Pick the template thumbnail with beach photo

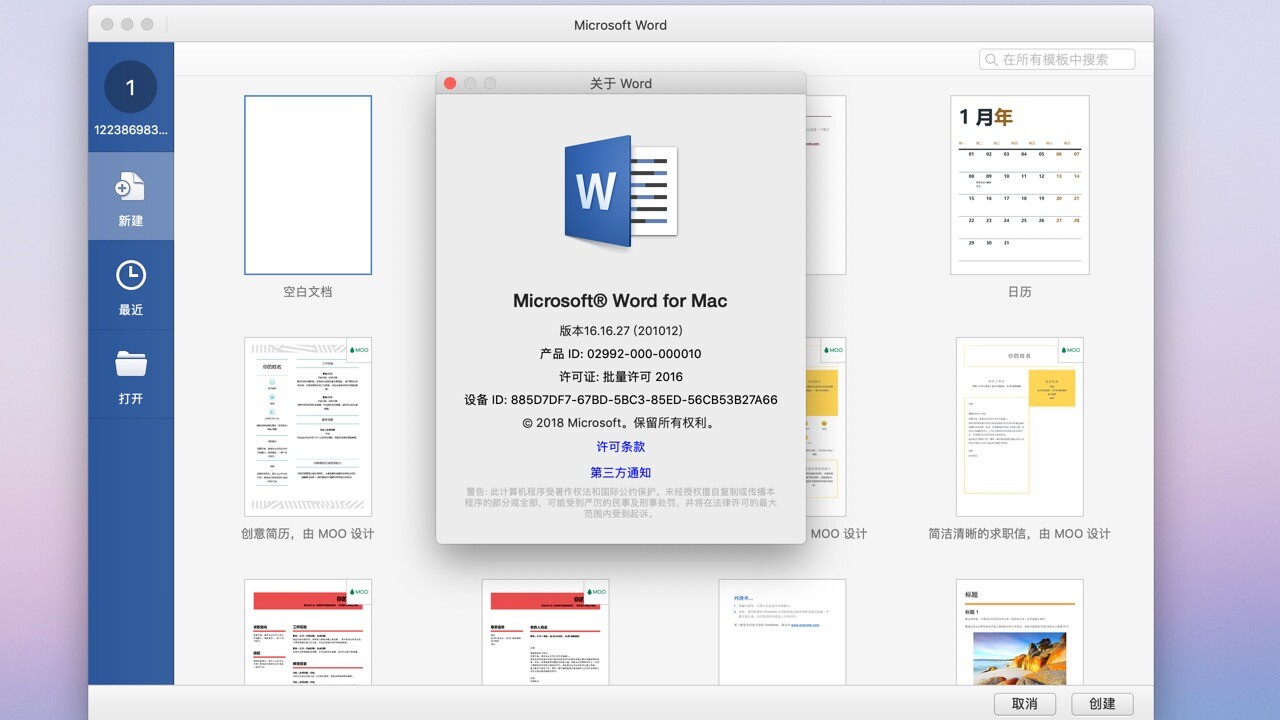tap(1019, 632)
